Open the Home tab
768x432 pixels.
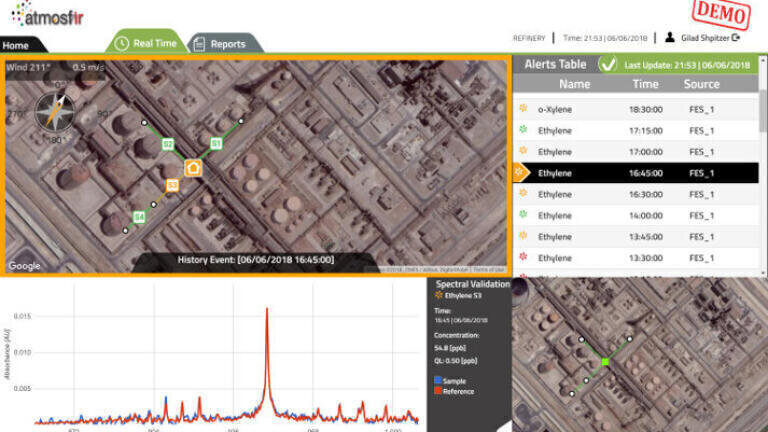pyautogui.click(x=20, y=46)
